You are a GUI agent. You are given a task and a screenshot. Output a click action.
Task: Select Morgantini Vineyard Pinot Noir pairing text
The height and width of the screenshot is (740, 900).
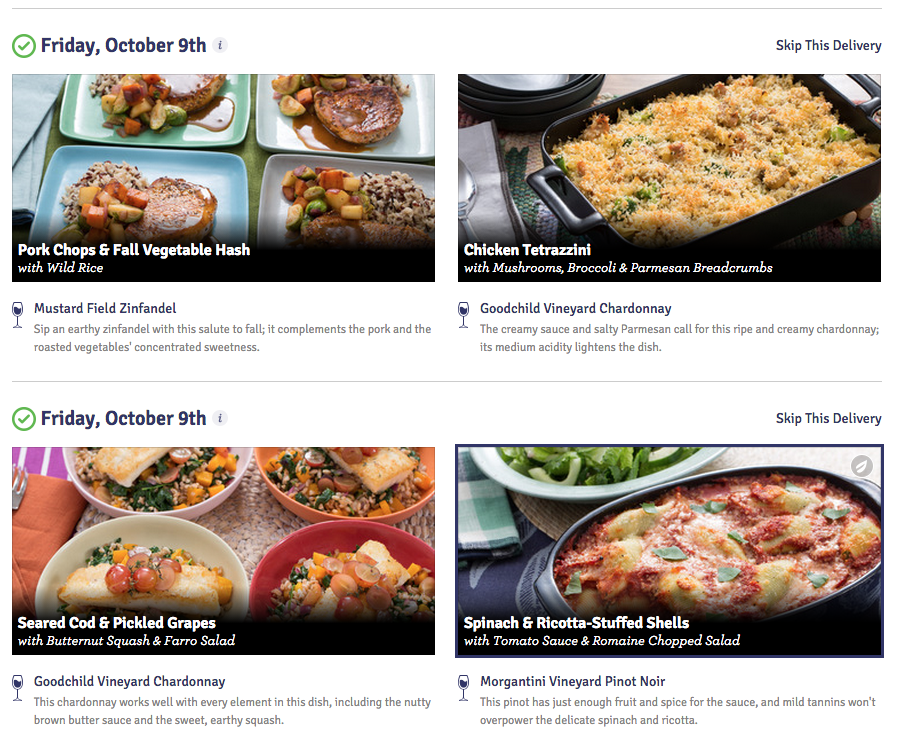[x=572, y=681]
